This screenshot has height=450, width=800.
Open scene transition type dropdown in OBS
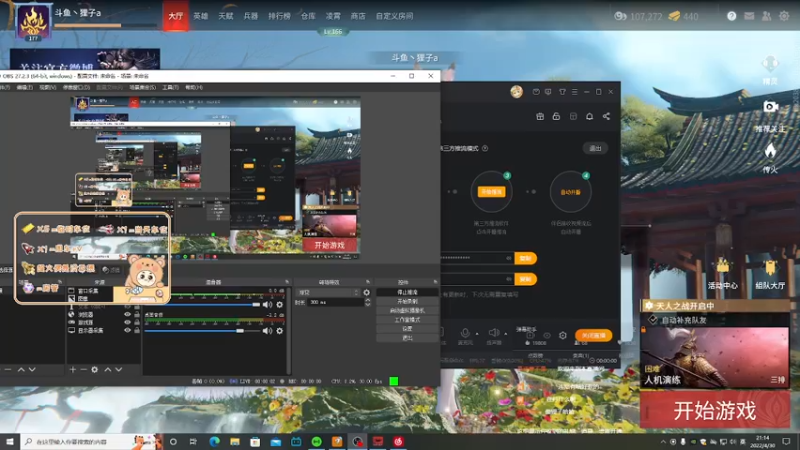pyautogui.click(x=328, y=292)
